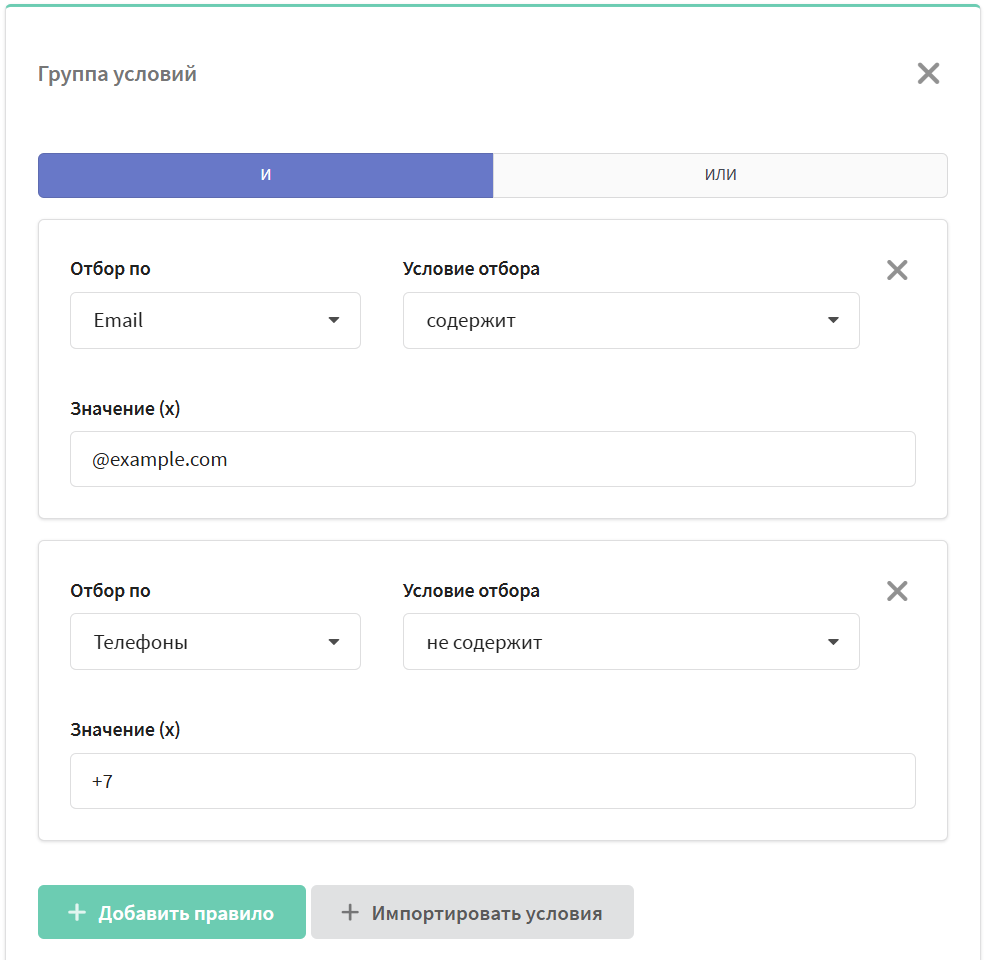
Task: Click the caret arrow next to не содержит
Action: point(833,642)
